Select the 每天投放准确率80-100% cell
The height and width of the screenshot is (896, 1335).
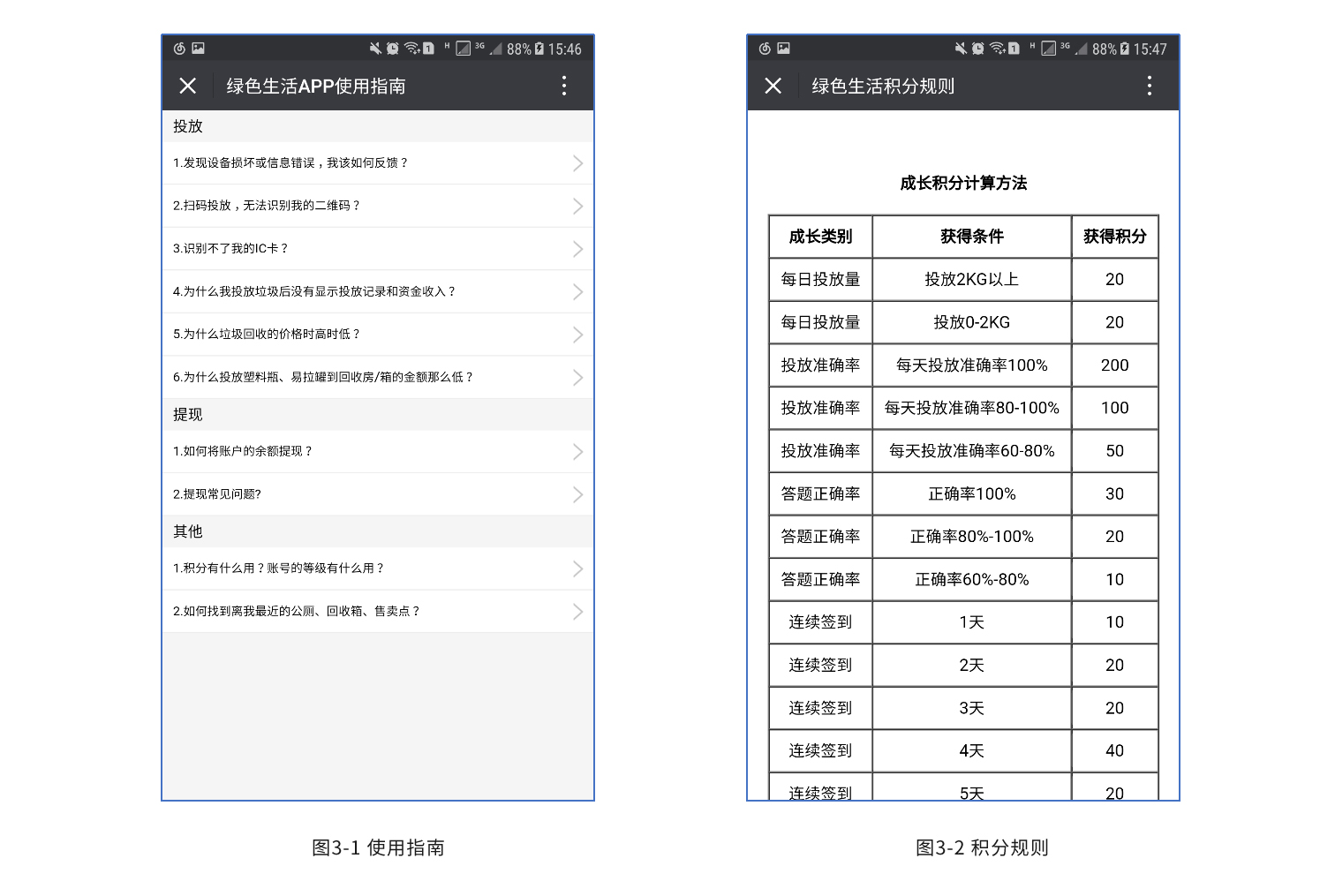(x=972, y=408)
